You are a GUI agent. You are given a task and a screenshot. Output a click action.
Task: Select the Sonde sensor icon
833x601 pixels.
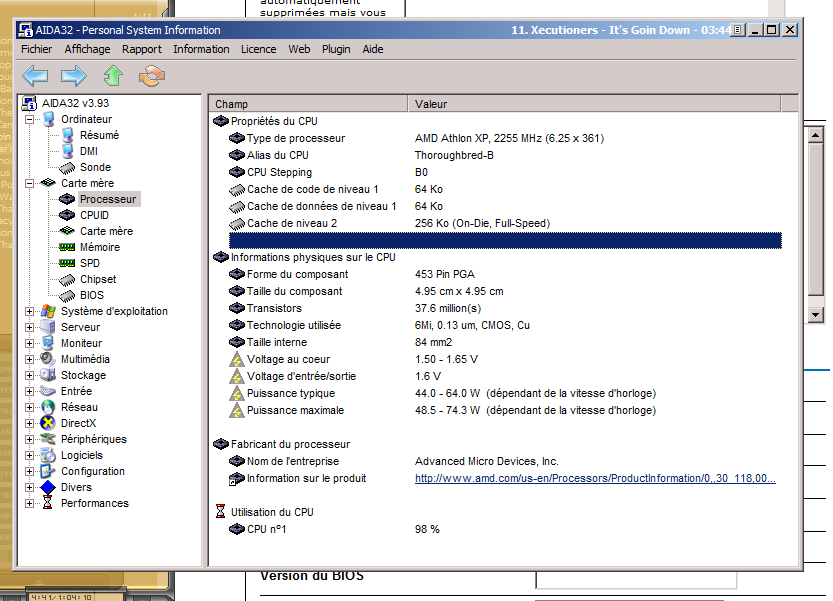click(x=67, y=167)
